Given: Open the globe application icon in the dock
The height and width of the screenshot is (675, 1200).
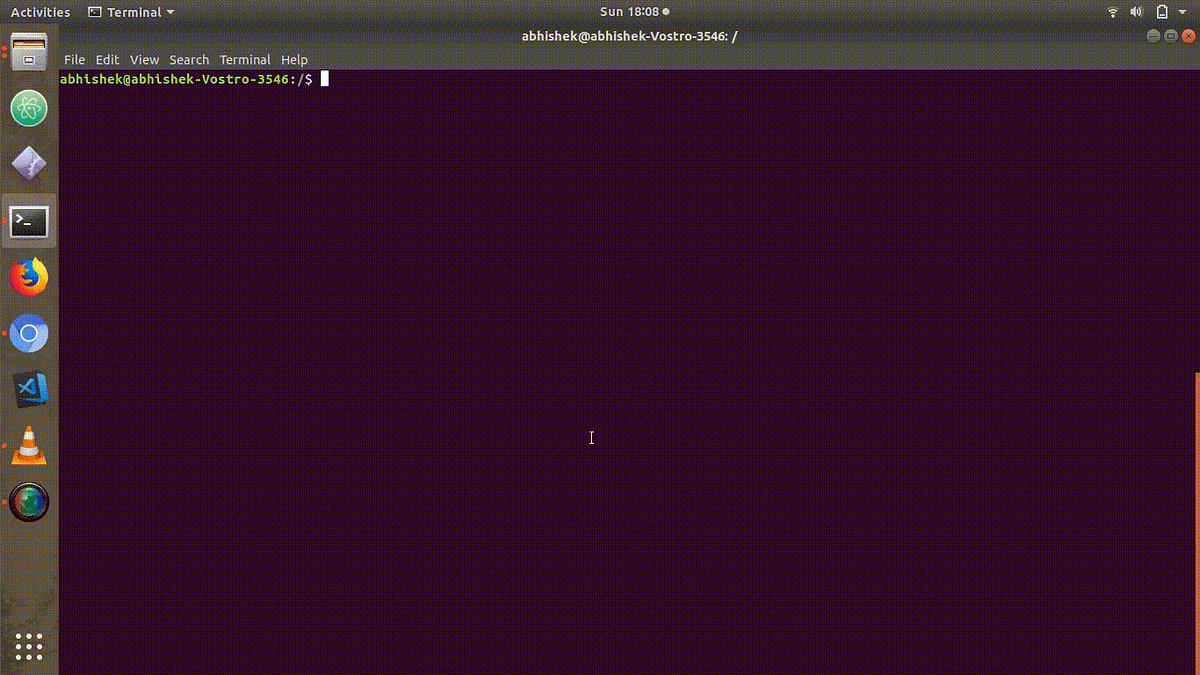Looking at the screenshot, I should (x=28, y=502).
